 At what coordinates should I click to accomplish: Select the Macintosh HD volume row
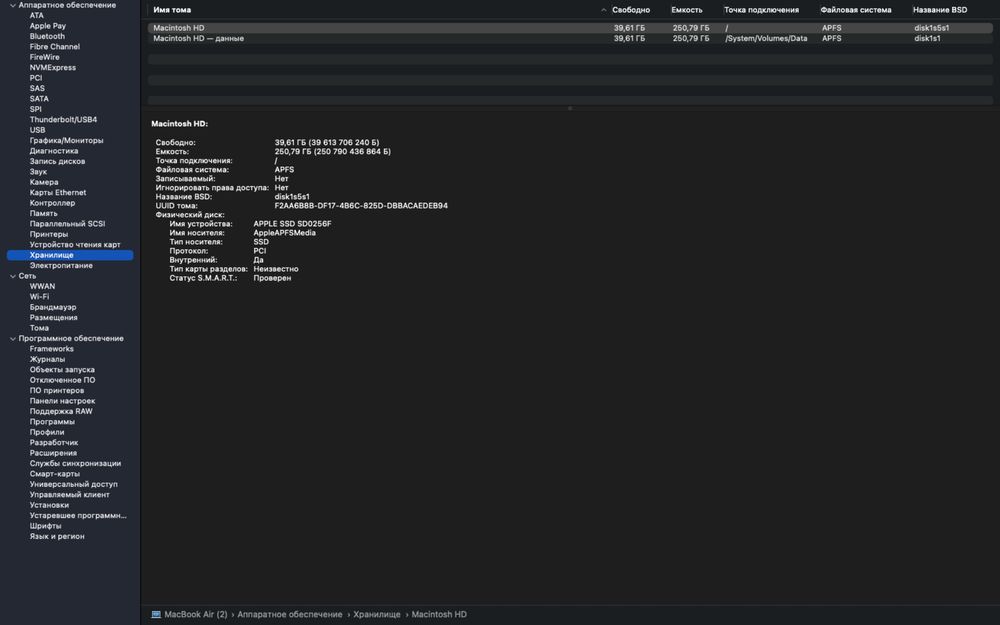(570, 28)
